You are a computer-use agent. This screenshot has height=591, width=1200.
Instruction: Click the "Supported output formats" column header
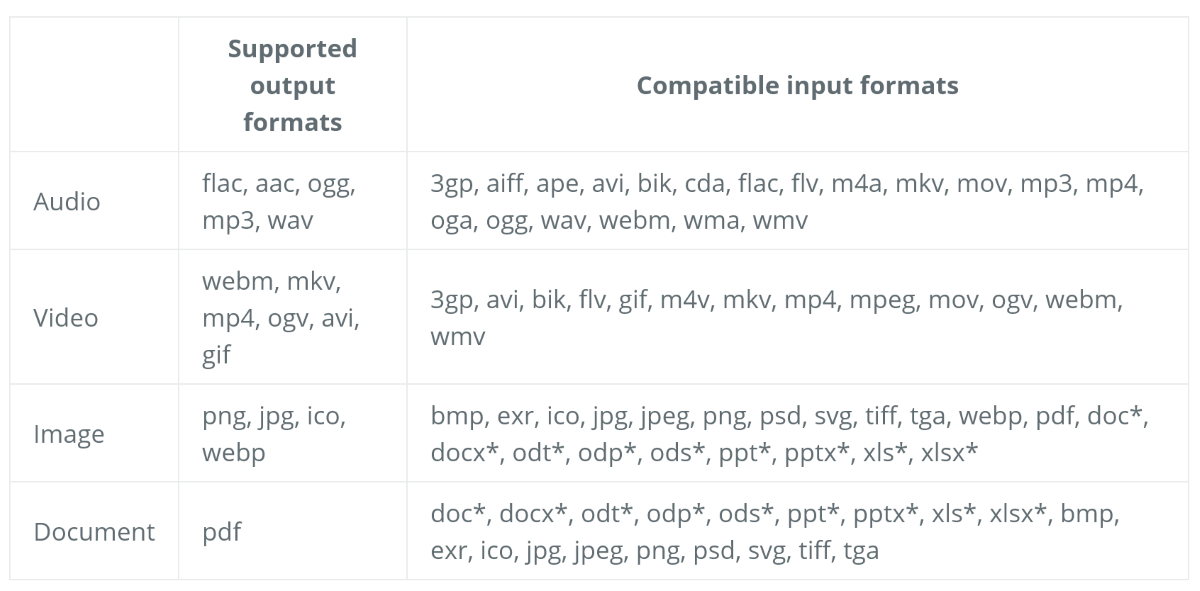coord(292,85)
